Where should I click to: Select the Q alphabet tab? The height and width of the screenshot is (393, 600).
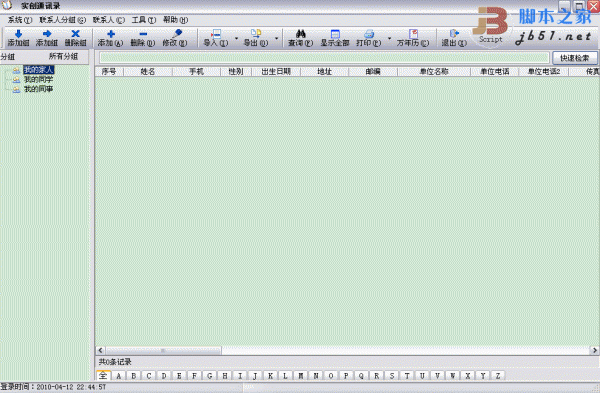pos(361,376)
